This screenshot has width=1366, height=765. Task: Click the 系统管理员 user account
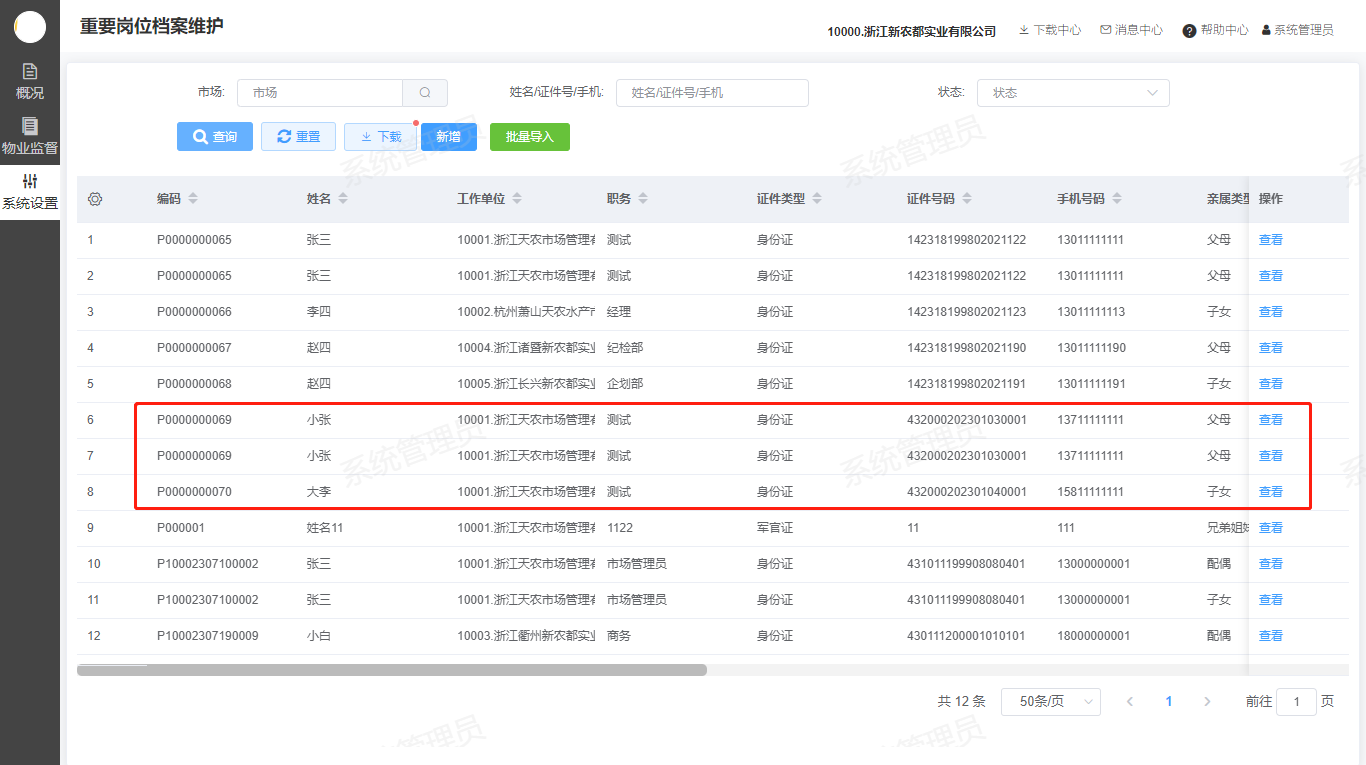tap(1297, 30)
